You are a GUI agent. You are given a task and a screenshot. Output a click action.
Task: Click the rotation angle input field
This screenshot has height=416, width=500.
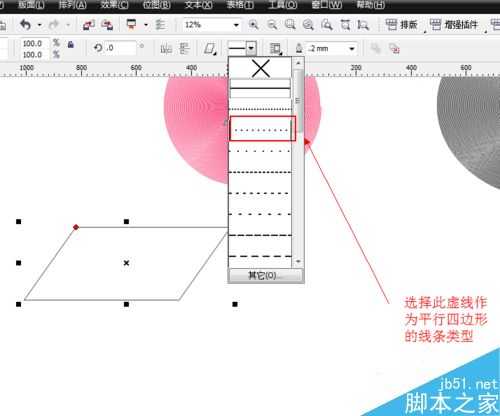tap(121, 48)
